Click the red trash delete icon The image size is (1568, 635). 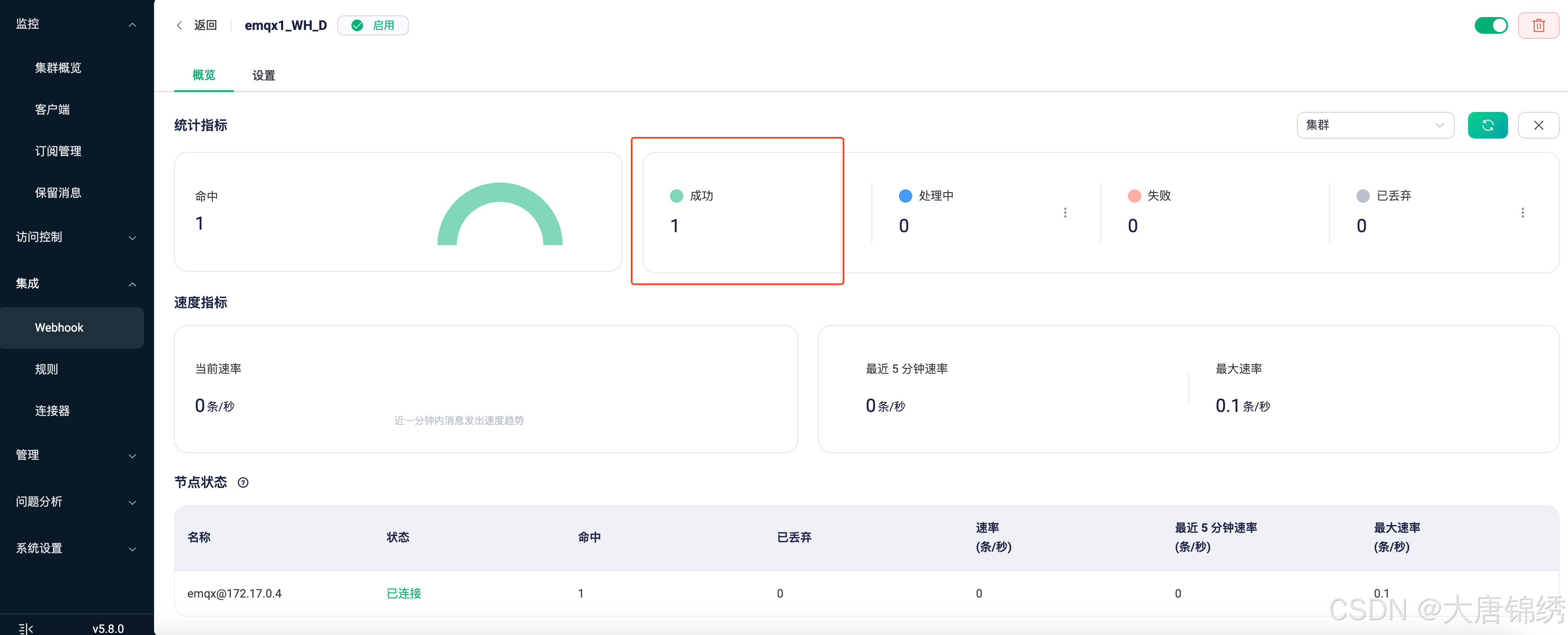pyautogui.click(x=1538, y=25)
